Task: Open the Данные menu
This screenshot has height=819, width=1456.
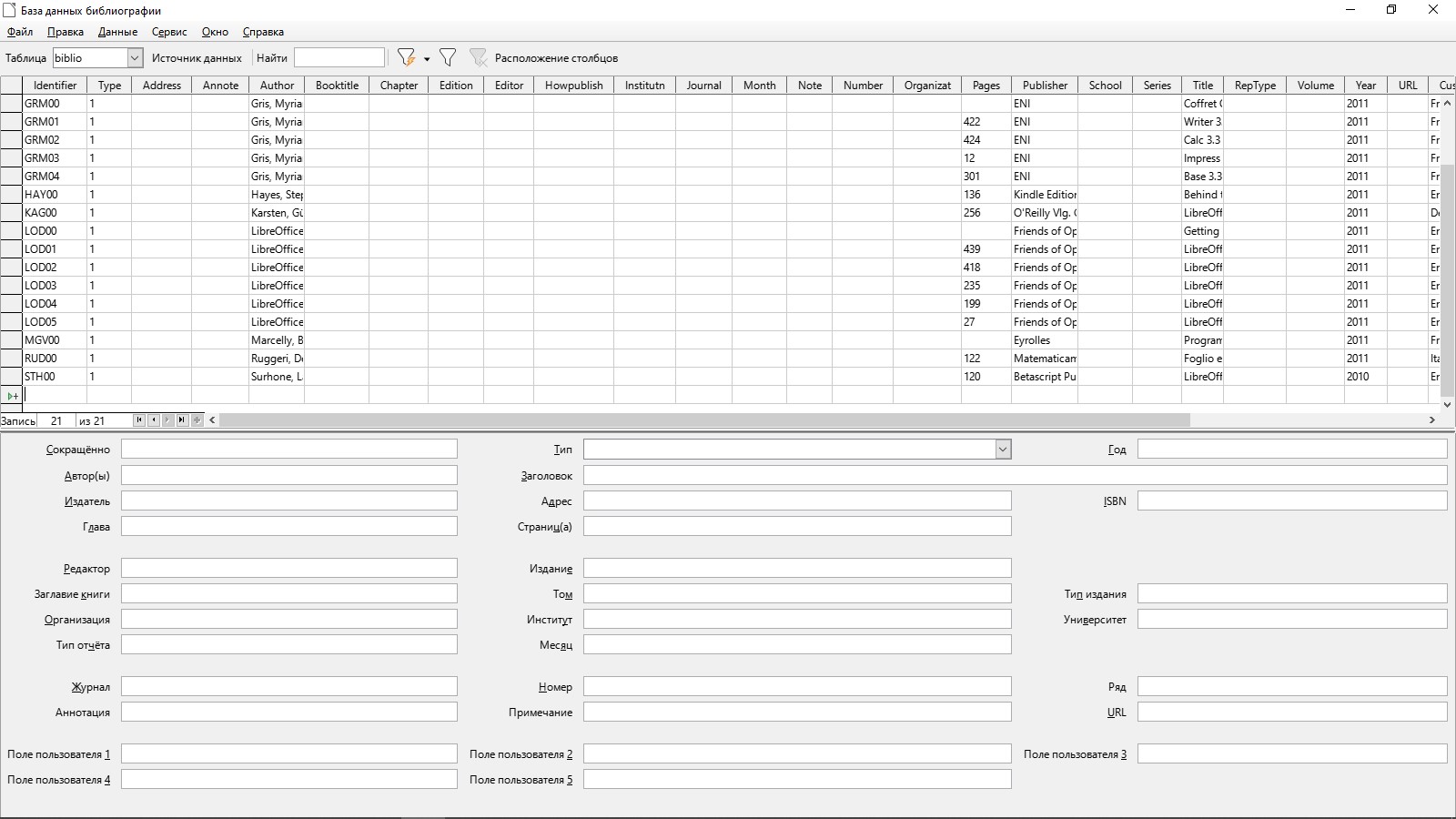Action: click(118, 32)
